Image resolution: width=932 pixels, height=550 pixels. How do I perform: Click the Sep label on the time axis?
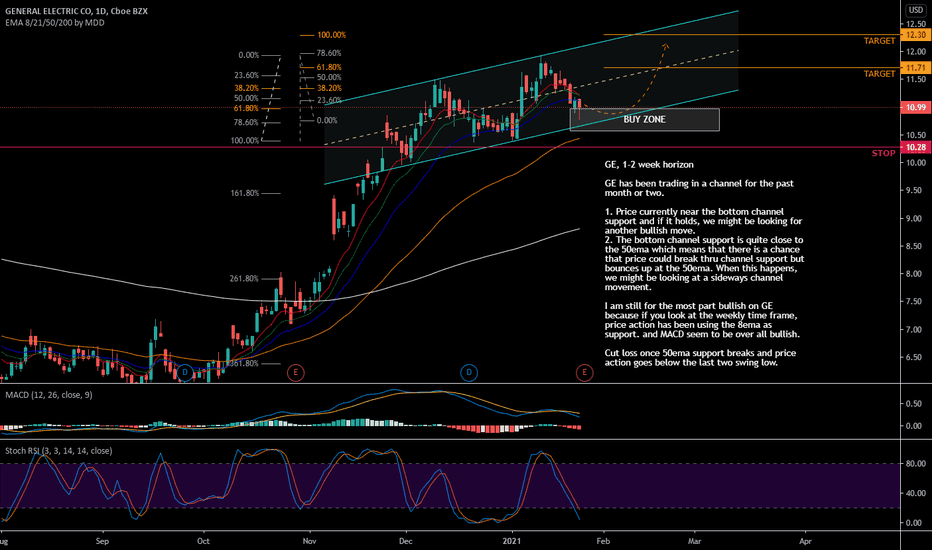102,541
